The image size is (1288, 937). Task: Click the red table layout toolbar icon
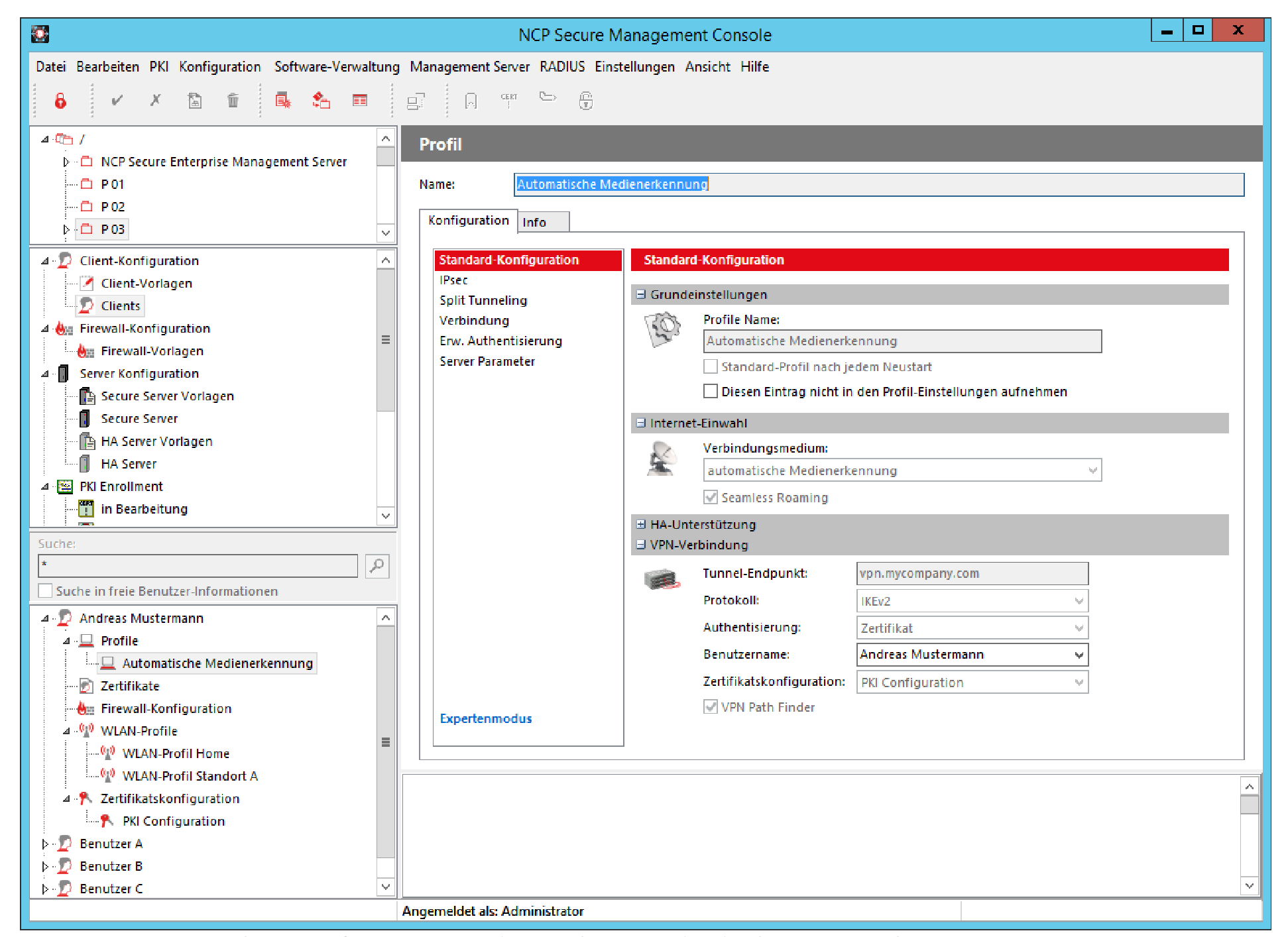pyautogui.click(x=360, y=101)
